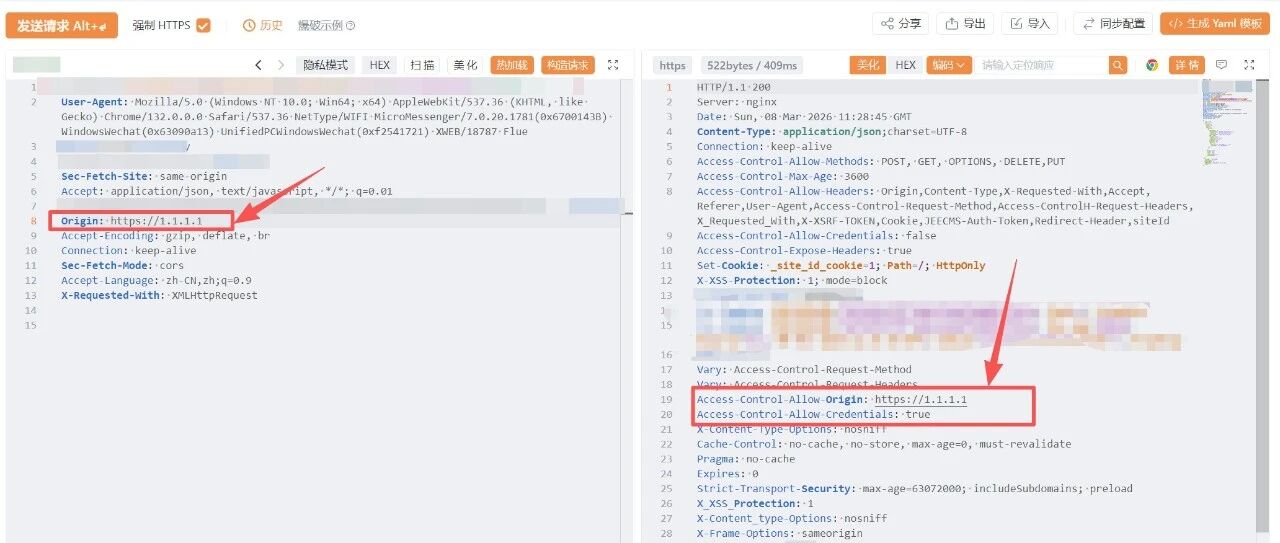Click Access-Control-Expose-Headers: true line

click(x=804, y=251)
